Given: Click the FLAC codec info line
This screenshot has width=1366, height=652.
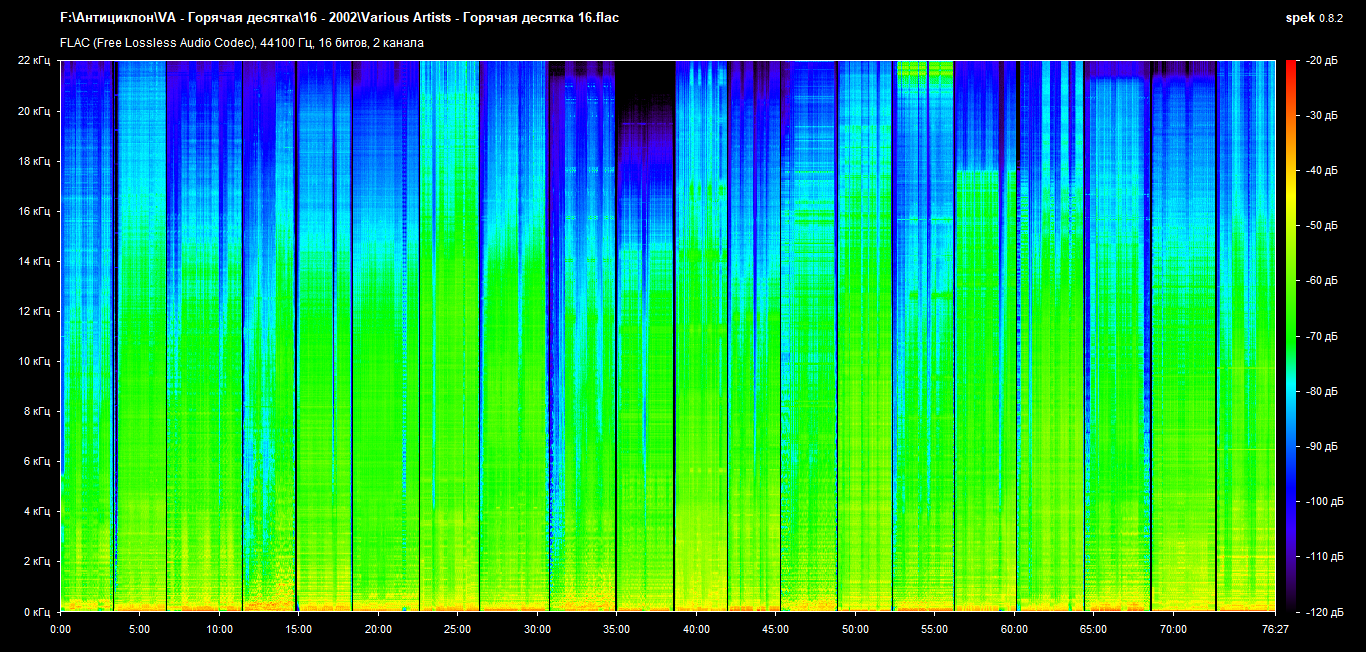Looking at the screenshot, I should 242,43.
